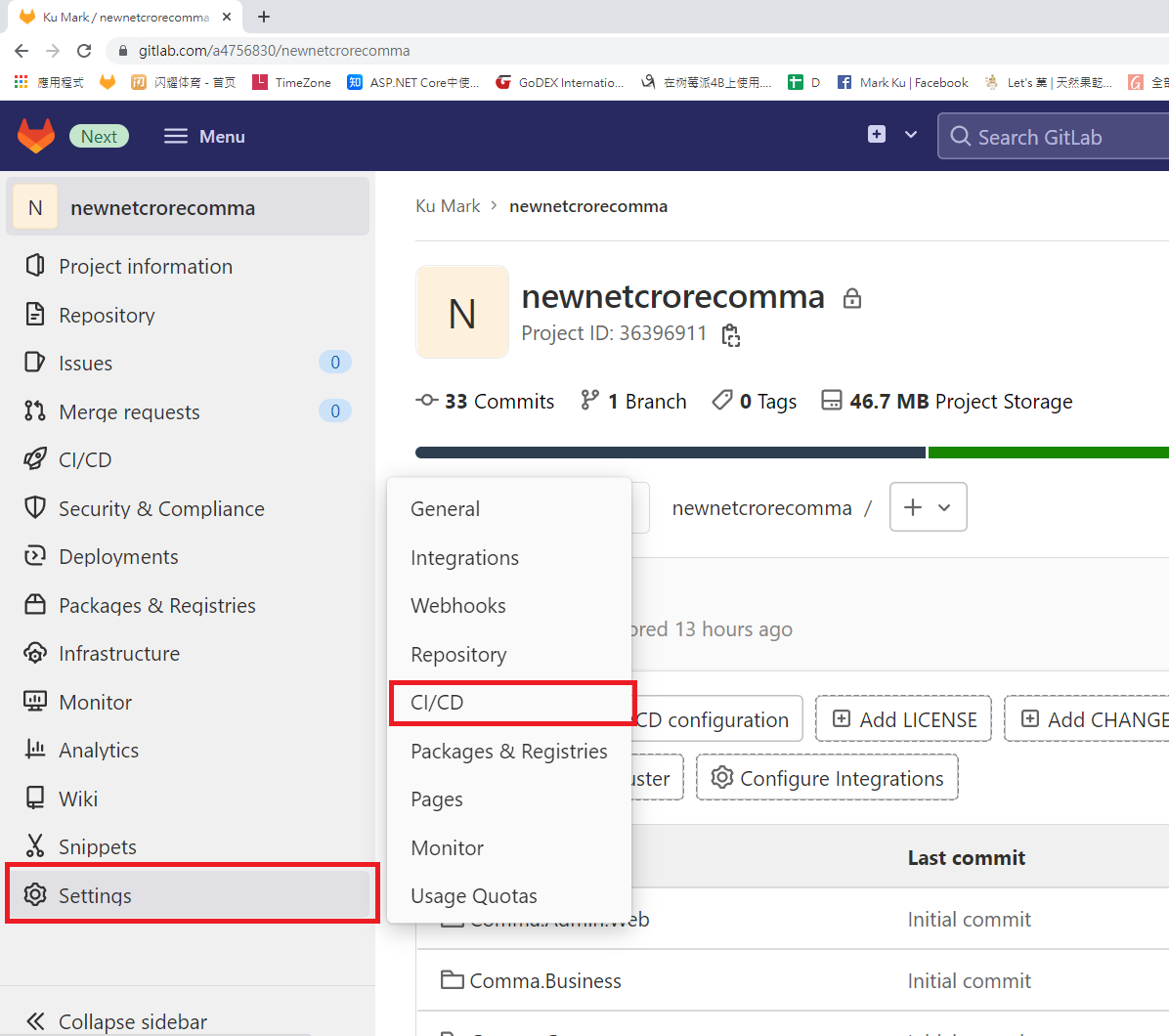Collapse the sidebar

[117, 1021]
